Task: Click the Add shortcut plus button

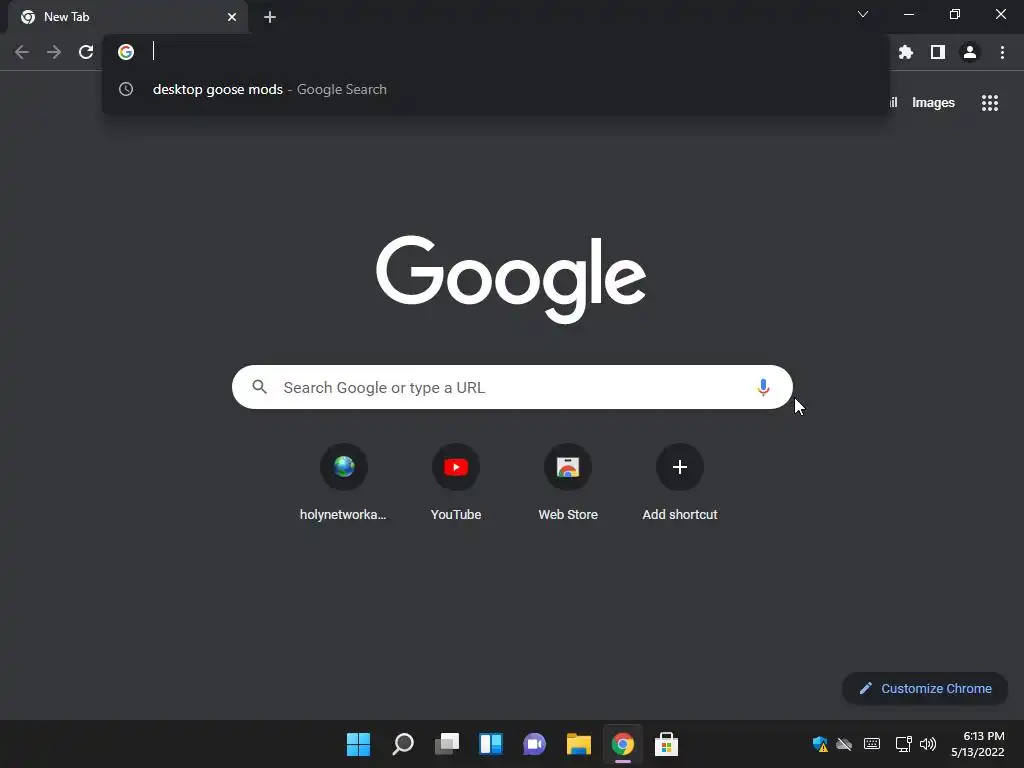Action: tap(680, 467)
